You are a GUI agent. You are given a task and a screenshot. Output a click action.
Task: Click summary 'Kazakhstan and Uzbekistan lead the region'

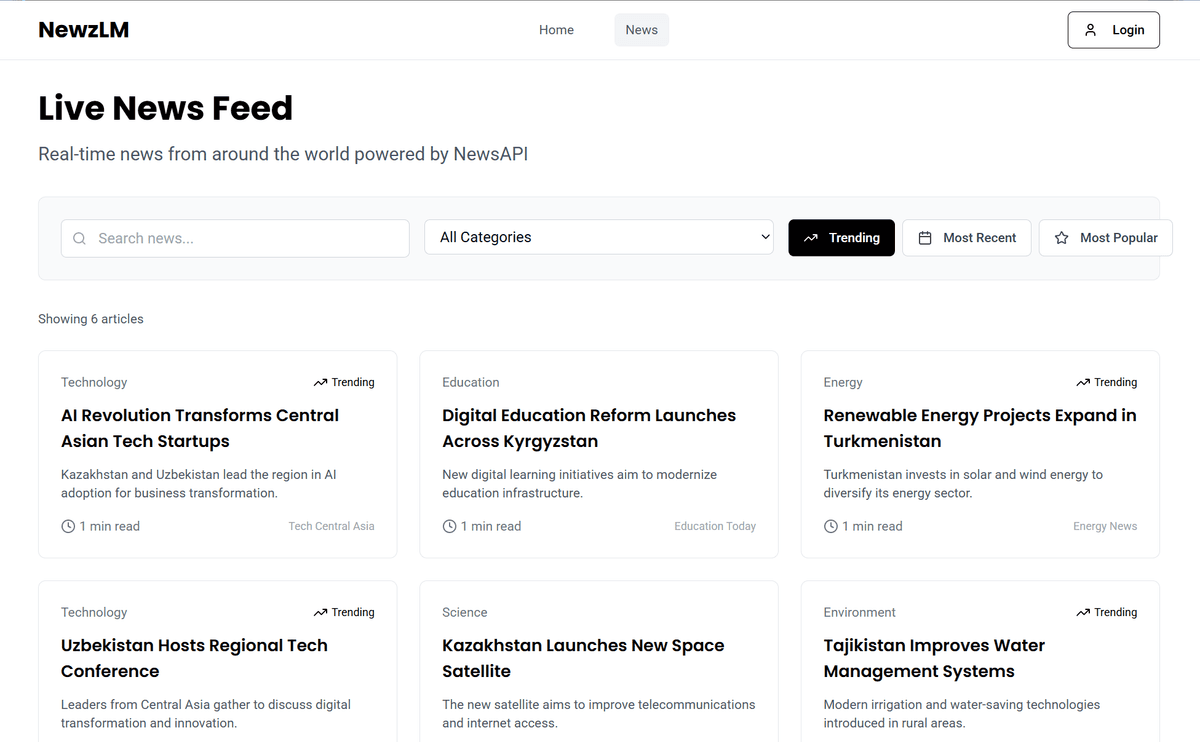(199, 484)
